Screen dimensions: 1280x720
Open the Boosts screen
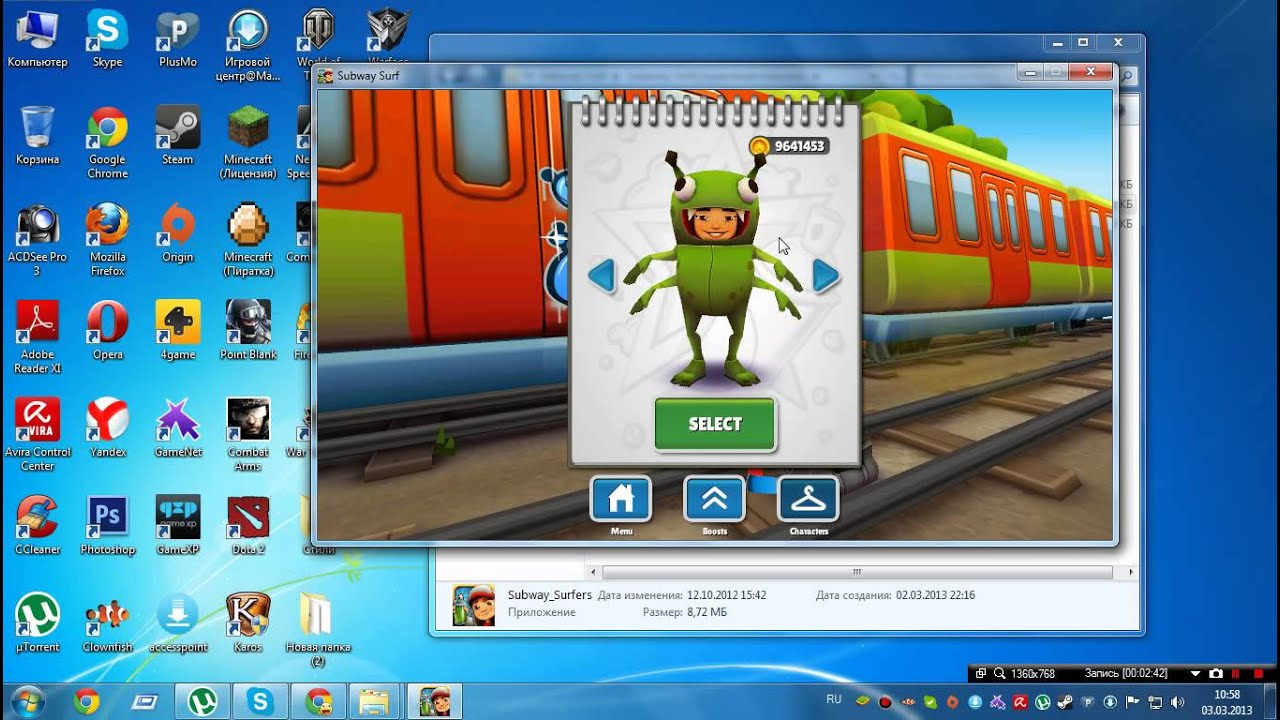click(x=714, y=499)
